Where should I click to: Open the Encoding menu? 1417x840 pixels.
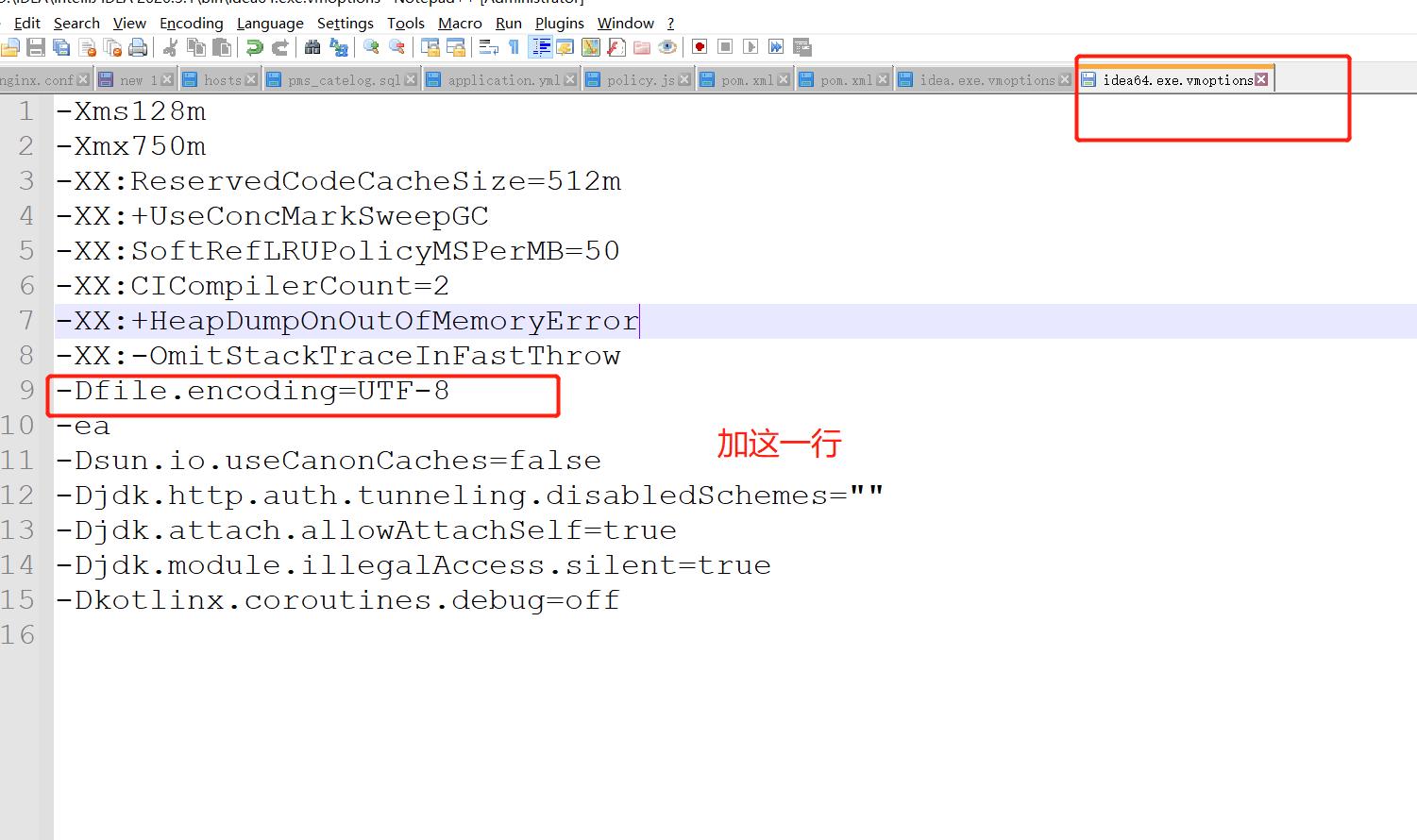[x=192, y=23]
